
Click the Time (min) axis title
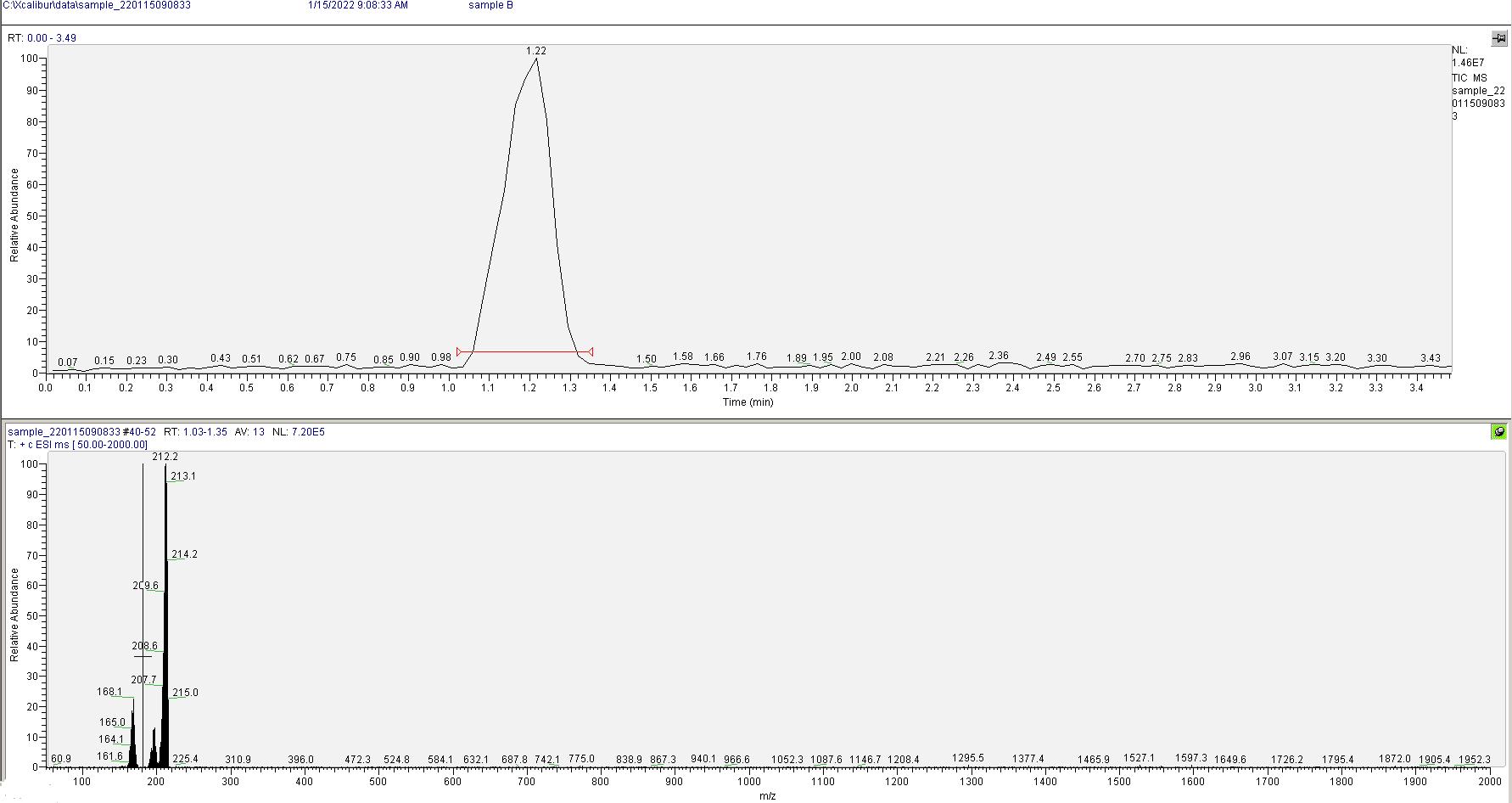point(748,402)
